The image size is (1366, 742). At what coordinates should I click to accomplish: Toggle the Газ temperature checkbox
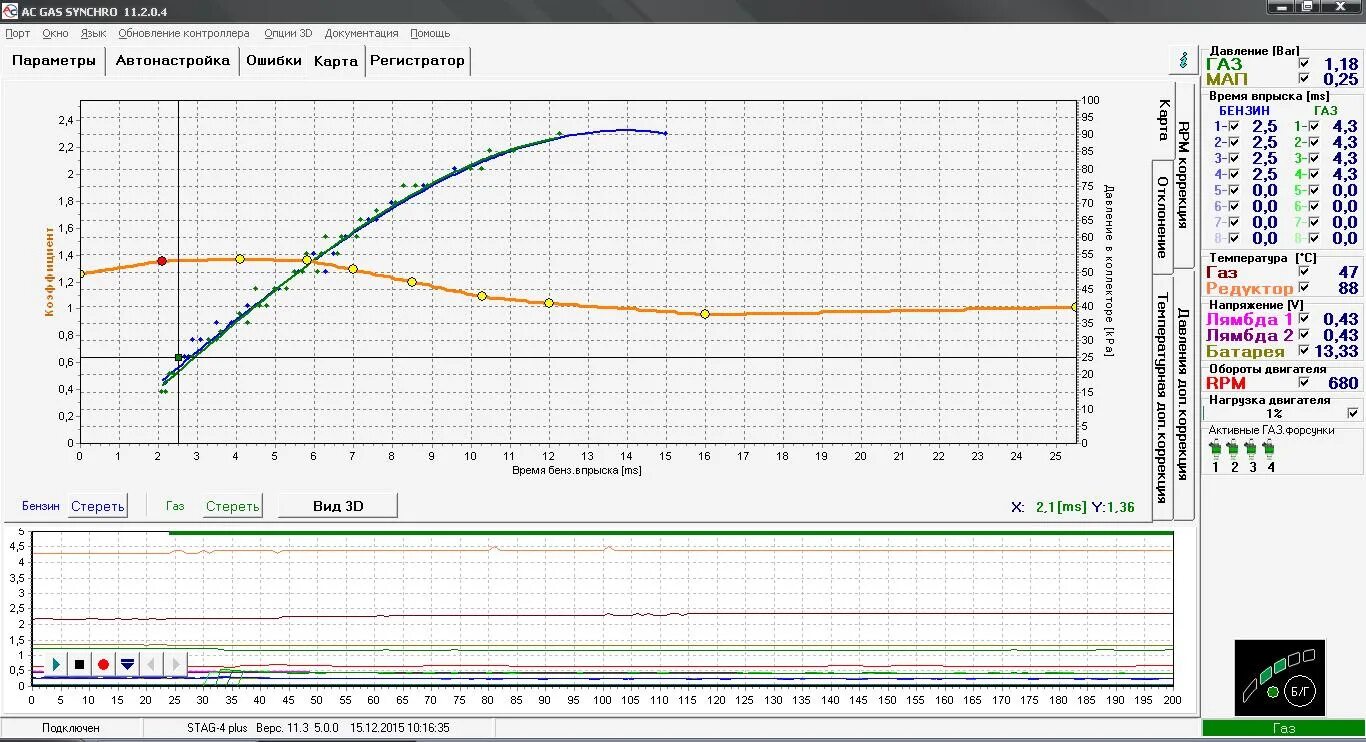click(x=1304, y=272)
